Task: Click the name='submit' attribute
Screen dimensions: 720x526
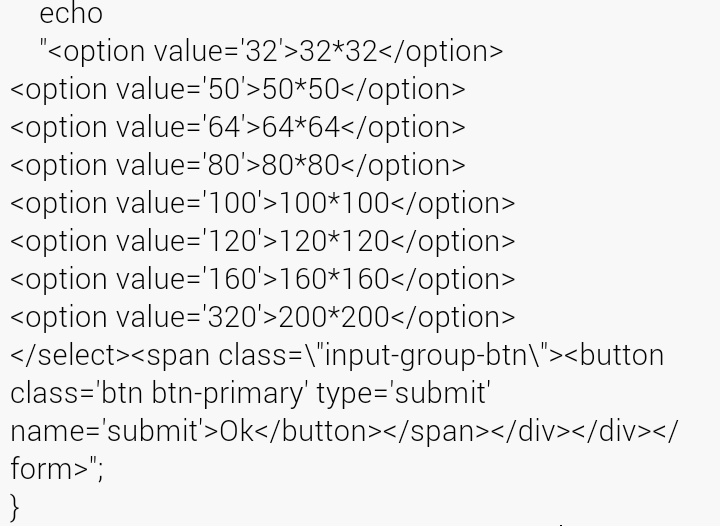Action: coord(107,431)
